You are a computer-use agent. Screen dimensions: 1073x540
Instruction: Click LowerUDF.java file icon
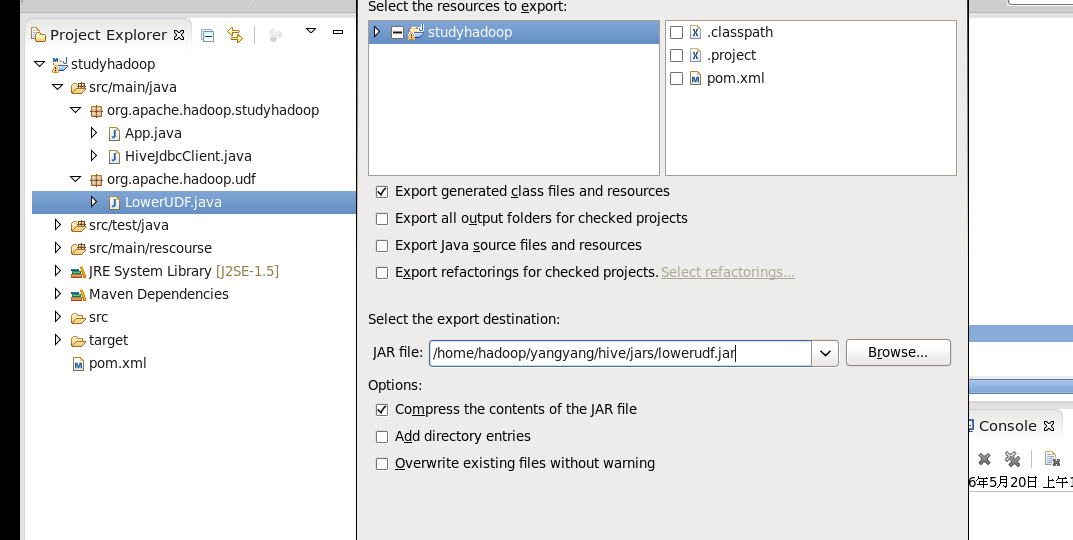coord(114,203)
